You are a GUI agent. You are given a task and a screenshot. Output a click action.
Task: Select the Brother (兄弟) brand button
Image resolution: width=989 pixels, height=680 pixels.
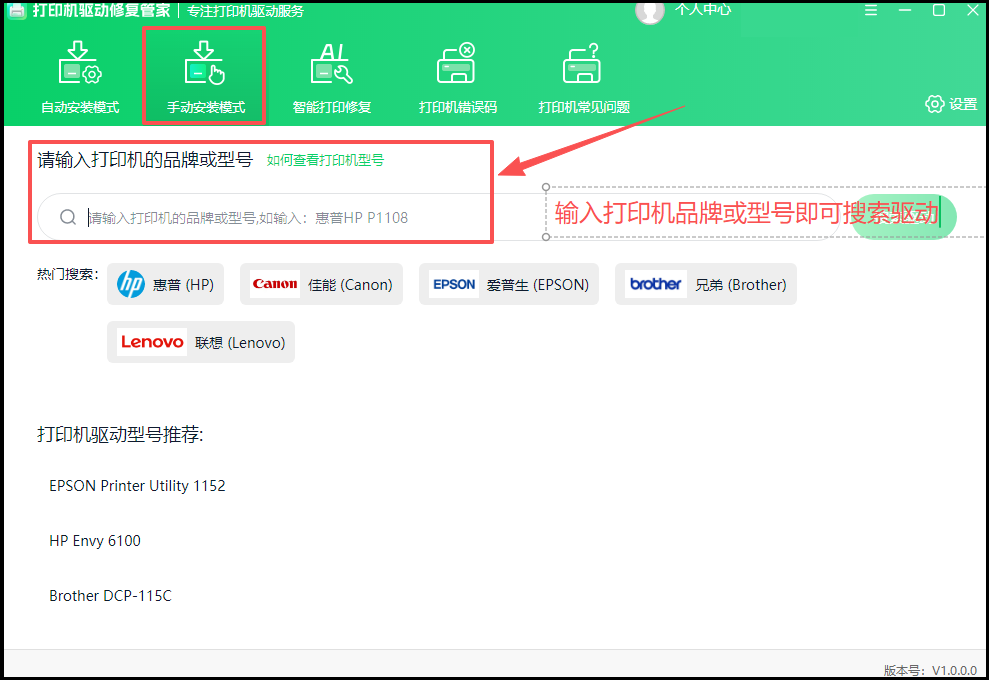(x=706, y=284)
